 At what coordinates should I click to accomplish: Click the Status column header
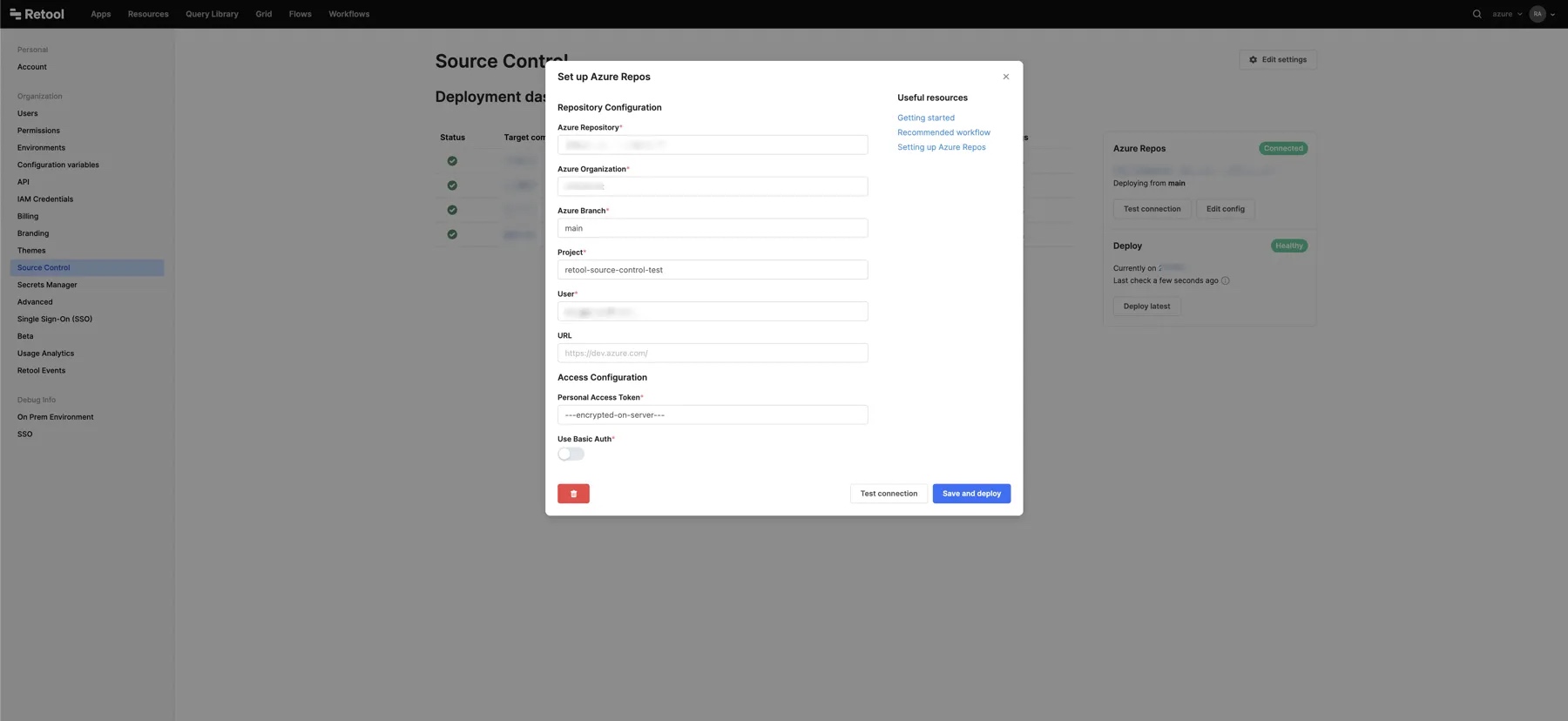tap(452, 138)
